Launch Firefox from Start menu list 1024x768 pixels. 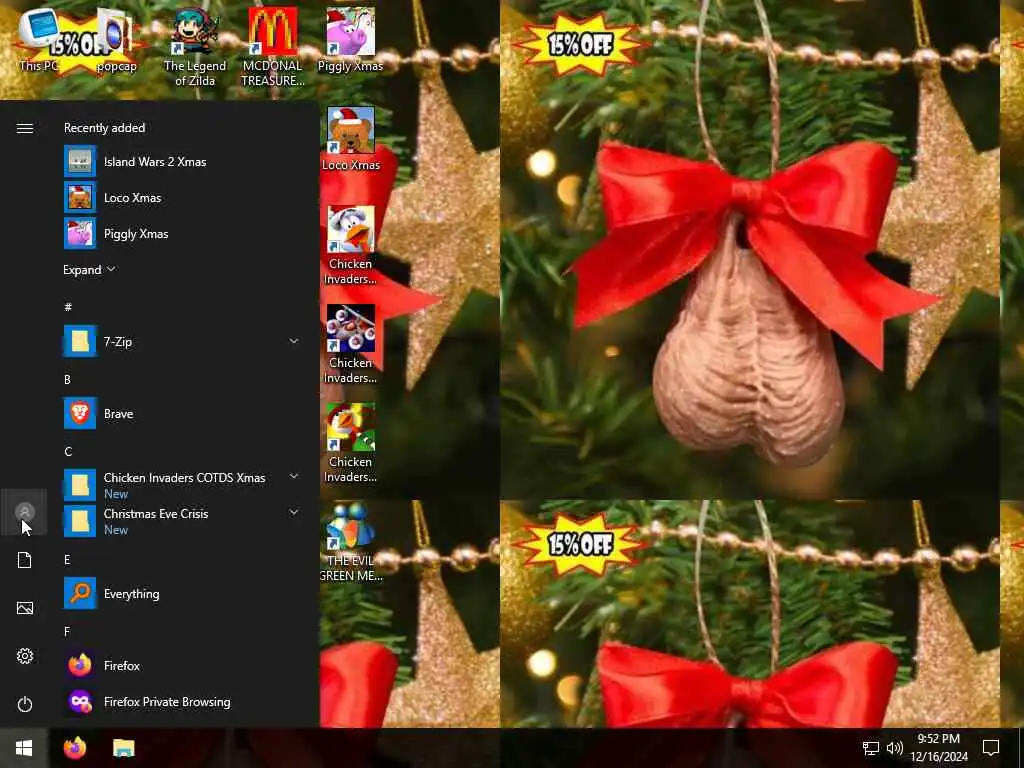tap(183, 665)
